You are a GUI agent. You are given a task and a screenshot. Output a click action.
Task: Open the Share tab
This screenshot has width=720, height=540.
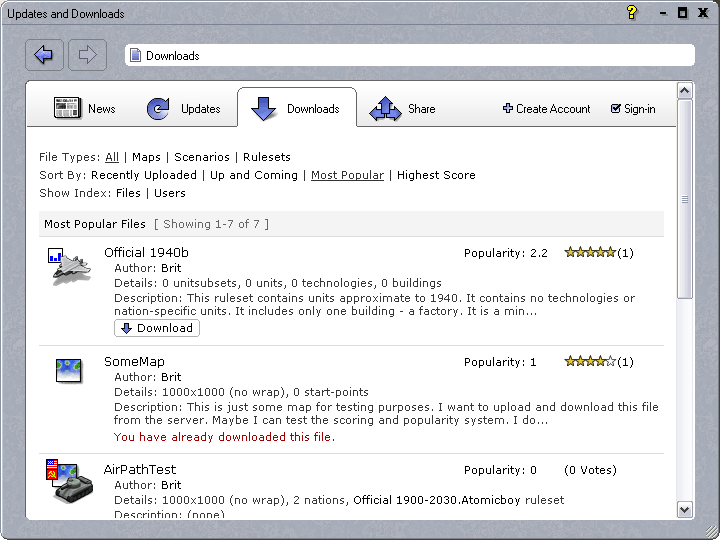pos(403,109)
